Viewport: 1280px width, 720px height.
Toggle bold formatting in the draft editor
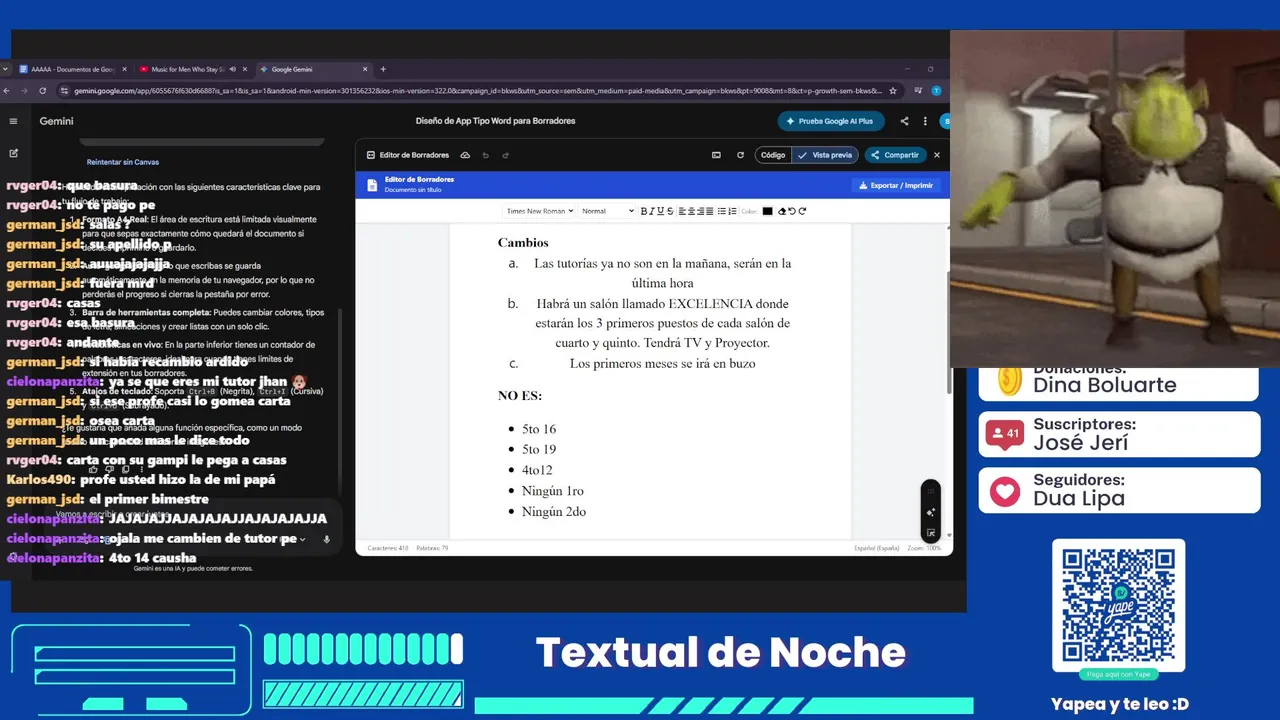[644, 211]
